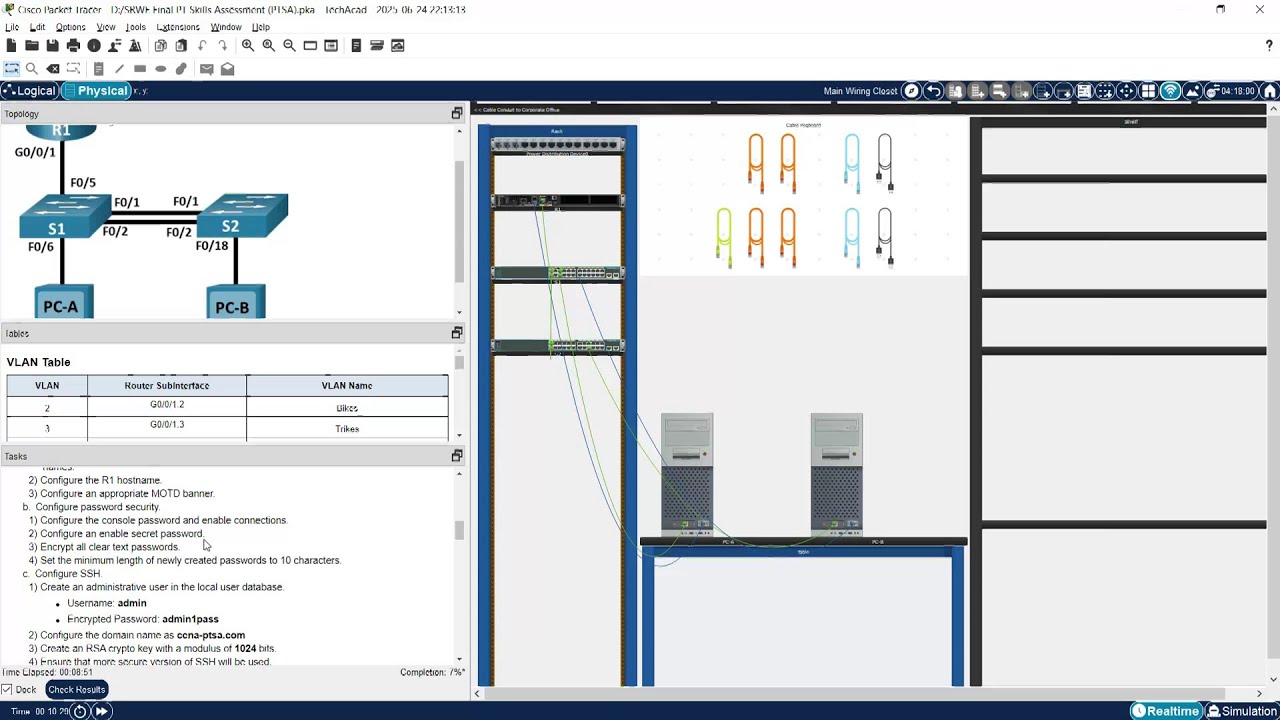Select the Draw Ellipse tool
This screenshot has height=720, width=1280.
coord(160,69)
